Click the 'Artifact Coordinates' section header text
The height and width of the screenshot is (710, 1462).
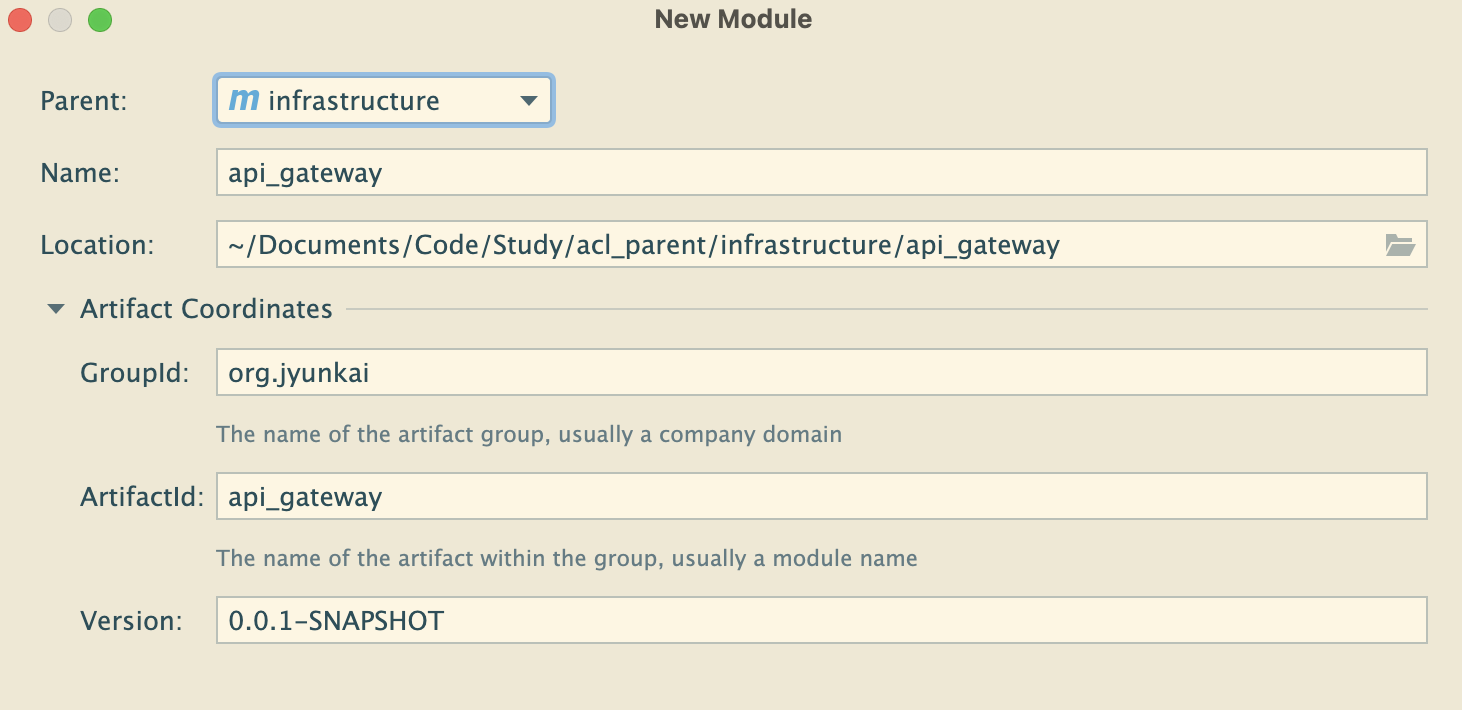click(x=206, y=309)
